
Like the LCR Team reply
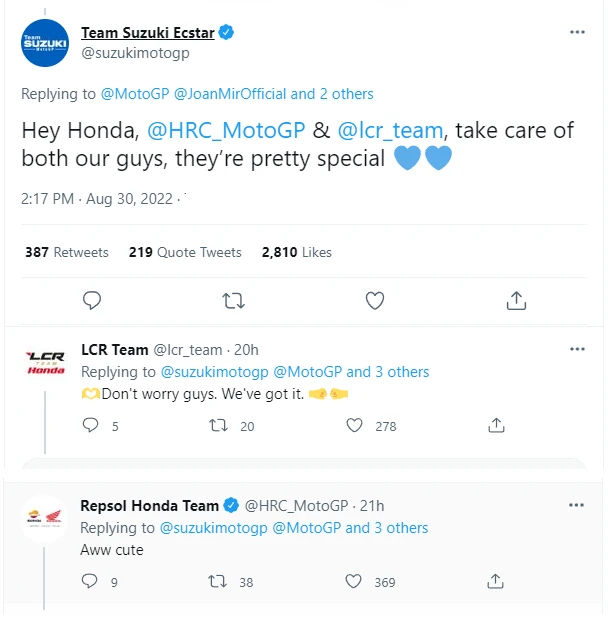354,425
